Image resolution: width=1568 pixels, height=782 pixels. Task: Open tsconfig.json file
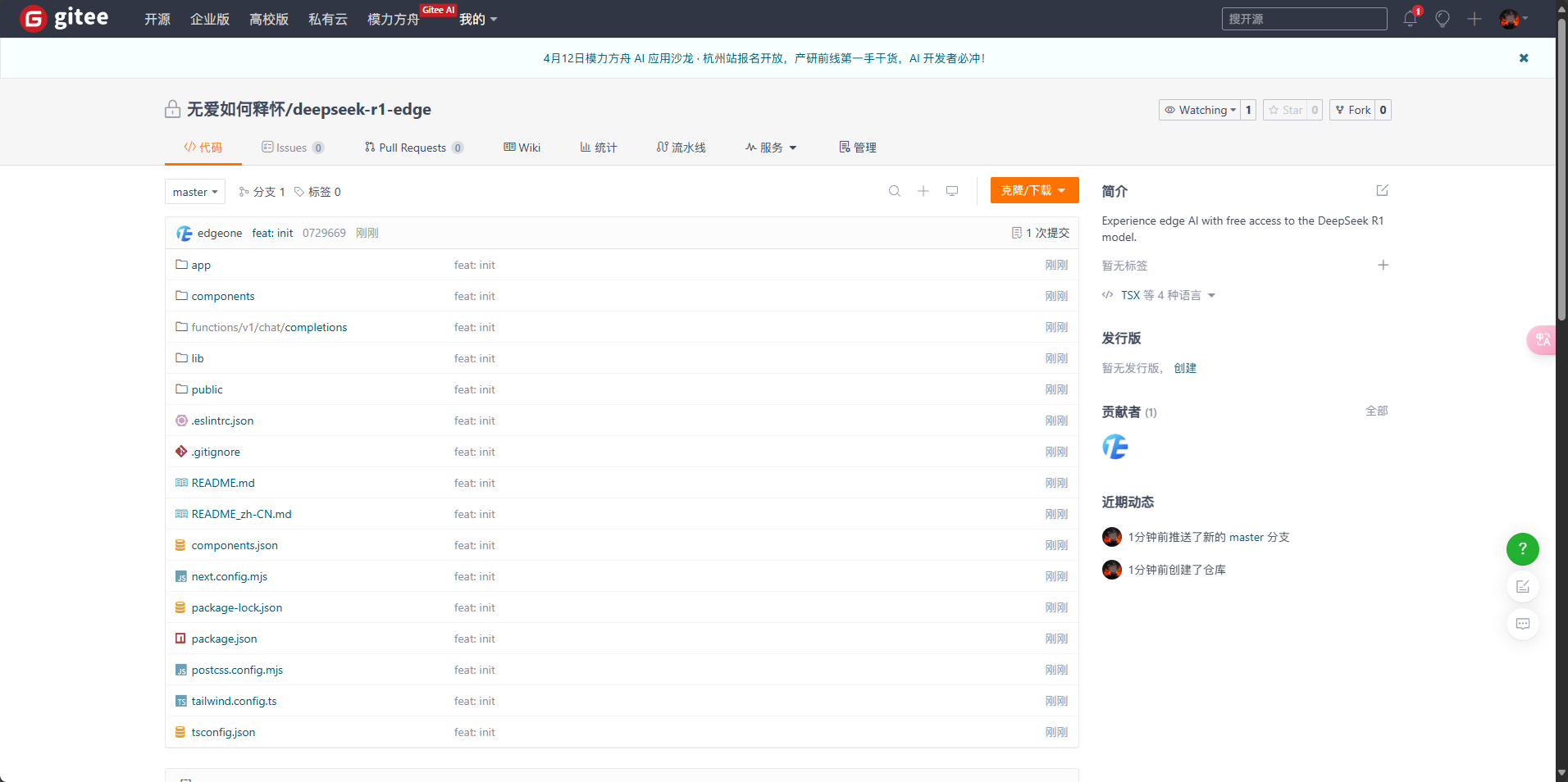click(x=223, y=732)
